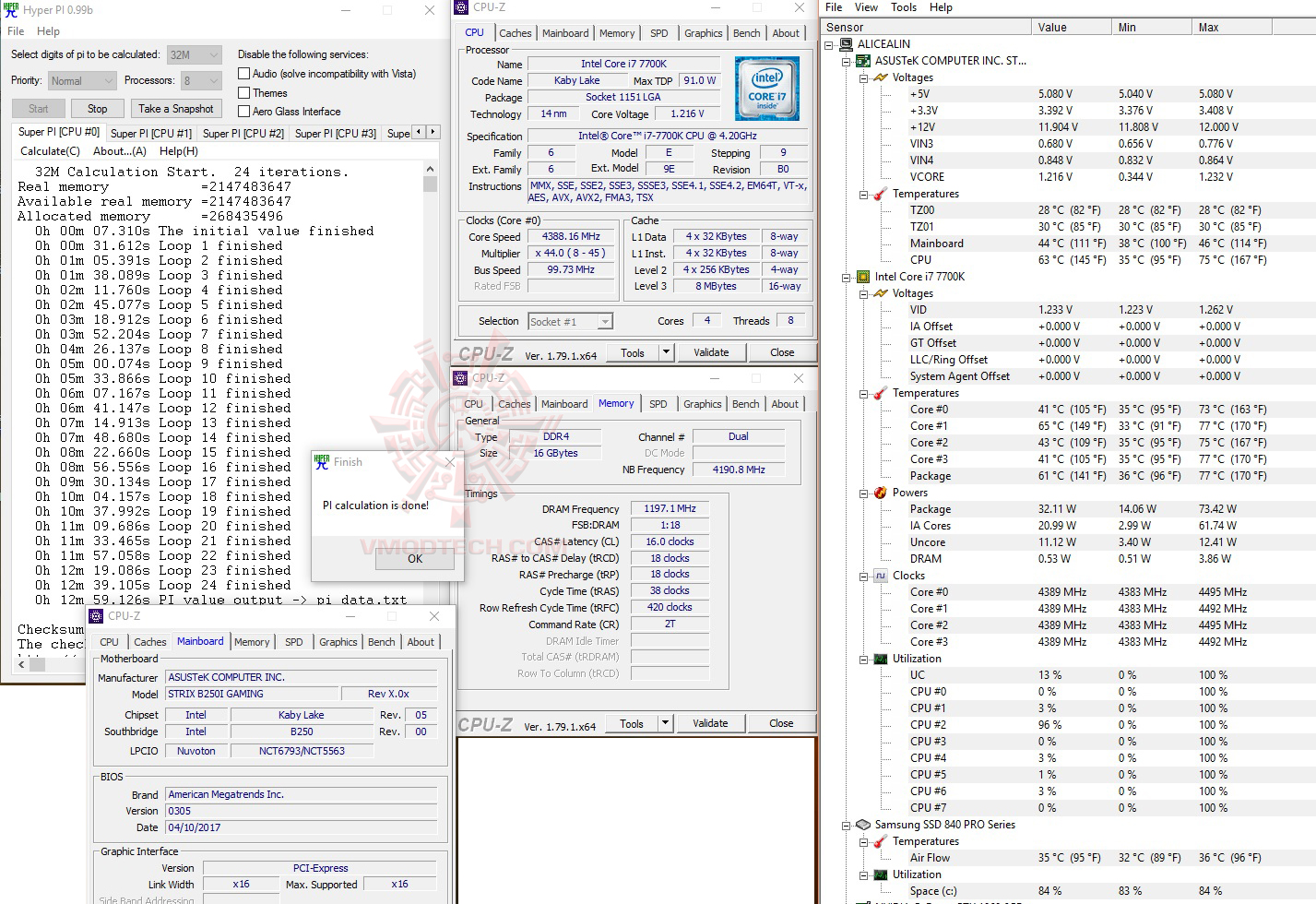
Task: Click the Temperatures icon under ASUSTeK COMPUTER INC.
Action: click(881, 194)
